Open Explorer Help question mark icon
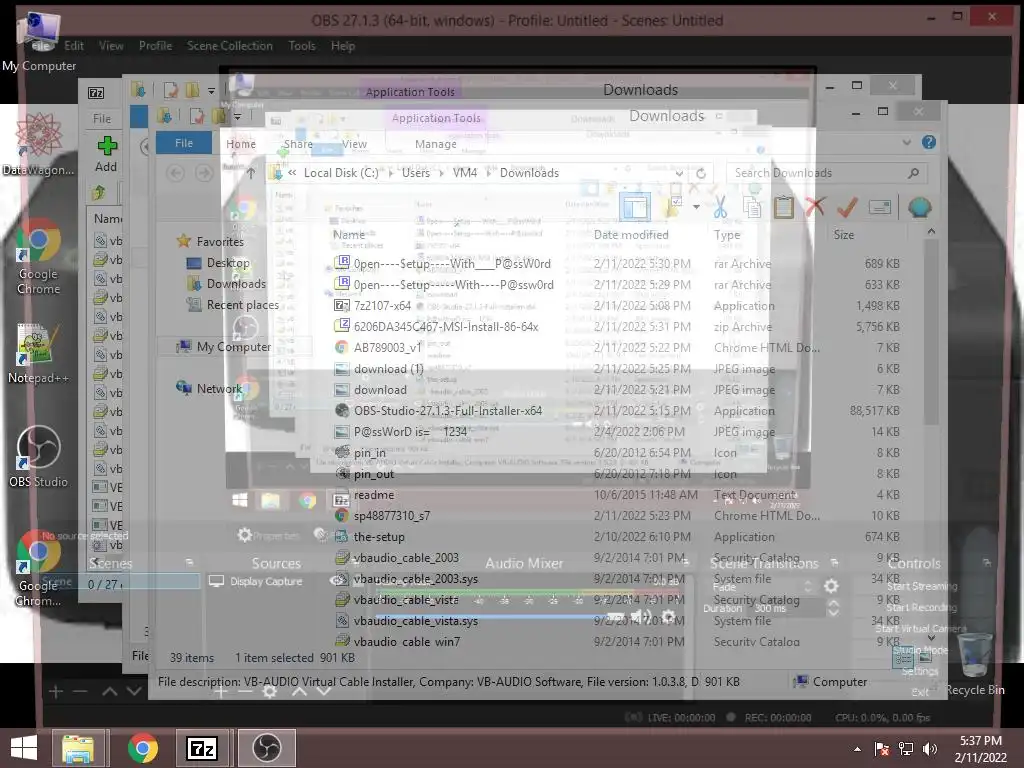This screenshot has width=1024, height=768. (x=928, y=142)
